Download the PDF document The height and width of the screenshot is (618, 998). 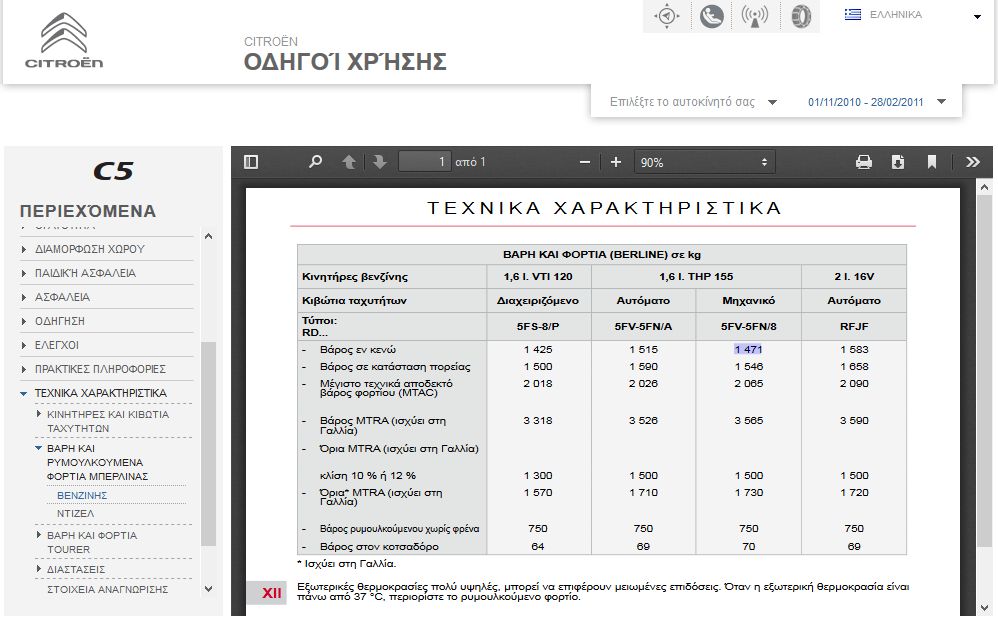[897, 162]
